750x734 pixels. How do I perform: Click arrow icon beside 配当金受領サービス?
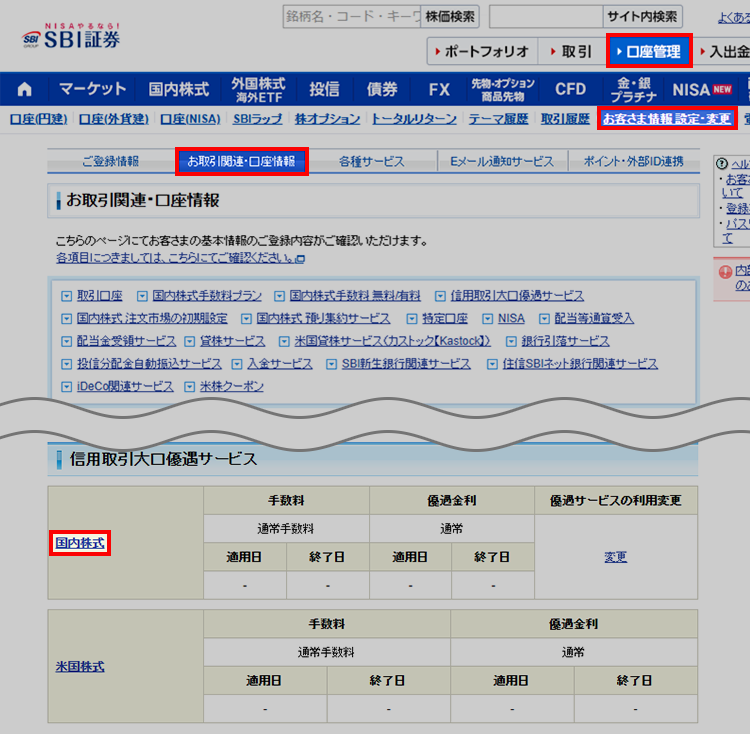click(x=66, y=341)
